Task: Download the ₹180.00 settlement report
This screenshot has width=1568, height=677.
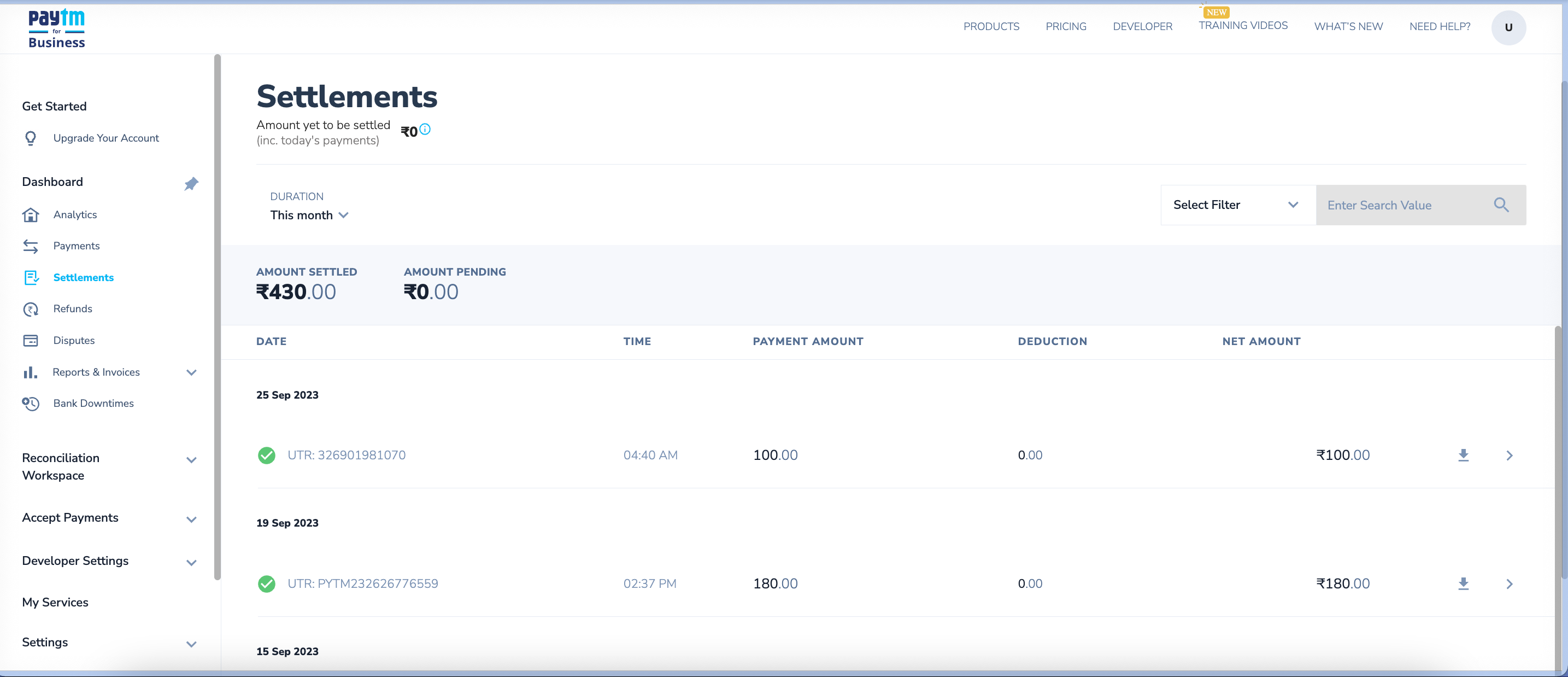Action: 1463,584
